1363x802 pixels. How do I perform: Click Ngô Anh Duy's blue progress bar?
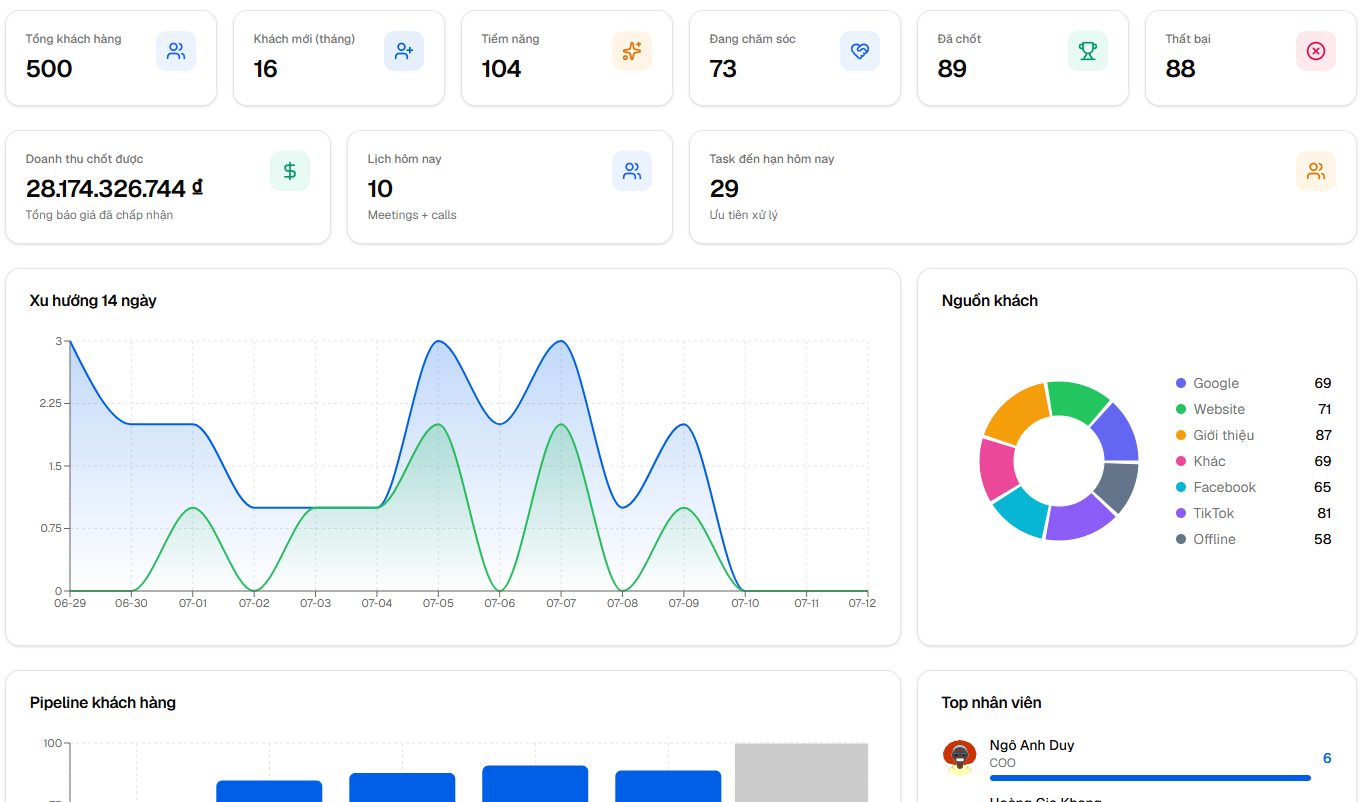tap(1150, 778)
